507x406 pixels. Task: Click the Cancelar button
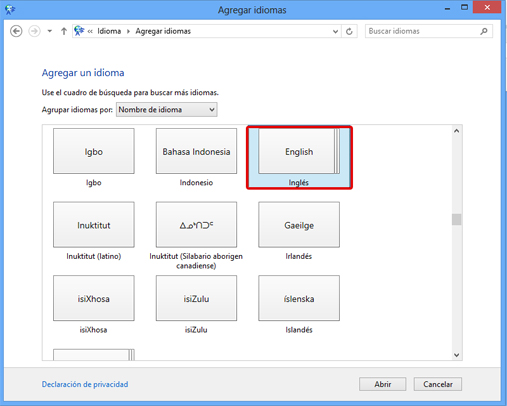pos(438,384)
